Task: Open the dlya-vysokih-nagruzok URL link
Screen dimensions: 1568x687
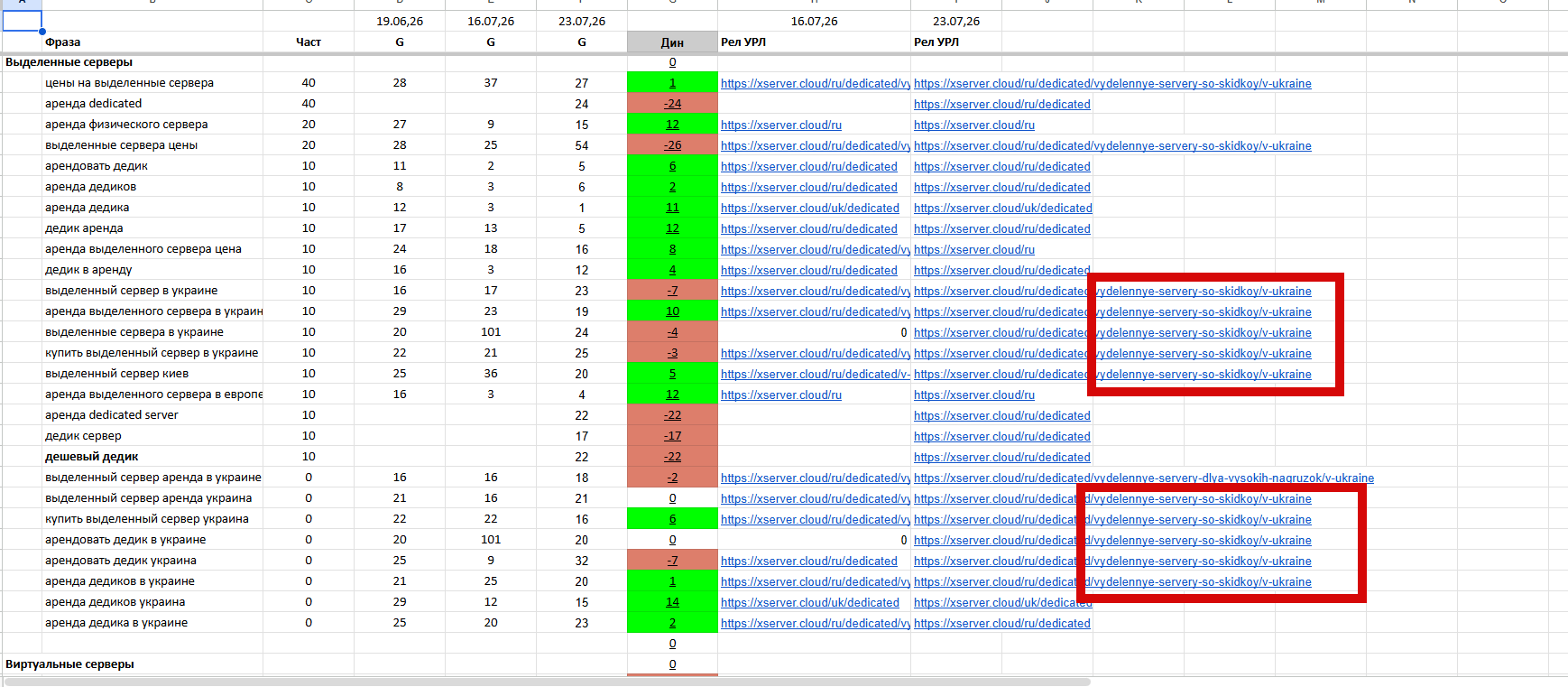Action: [1144, 478]
